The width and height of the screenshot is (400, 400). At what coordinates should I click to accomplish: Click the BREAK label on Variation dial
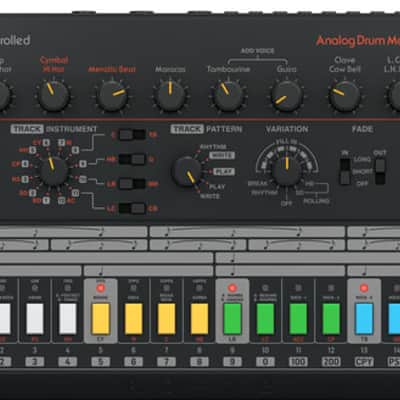click(257, 184)
